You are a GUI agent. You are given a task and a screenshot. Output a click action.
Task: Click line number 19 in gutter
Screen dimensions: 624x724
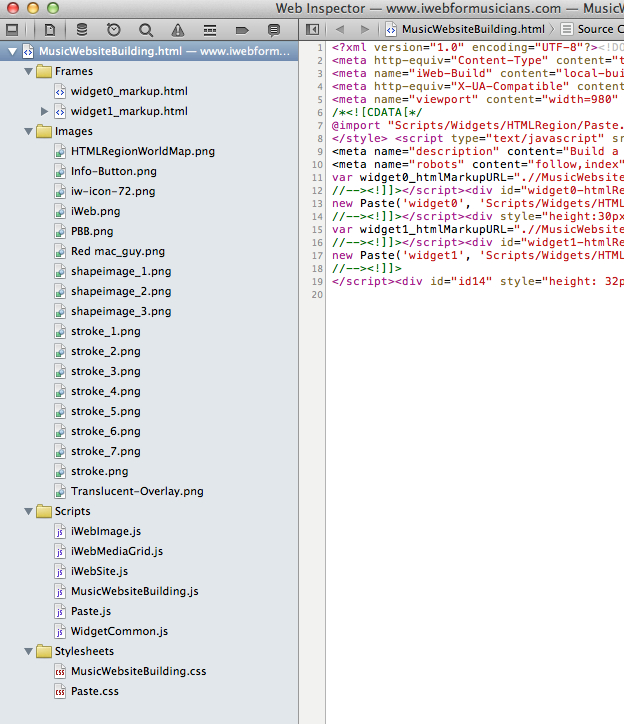click(317, 282)
